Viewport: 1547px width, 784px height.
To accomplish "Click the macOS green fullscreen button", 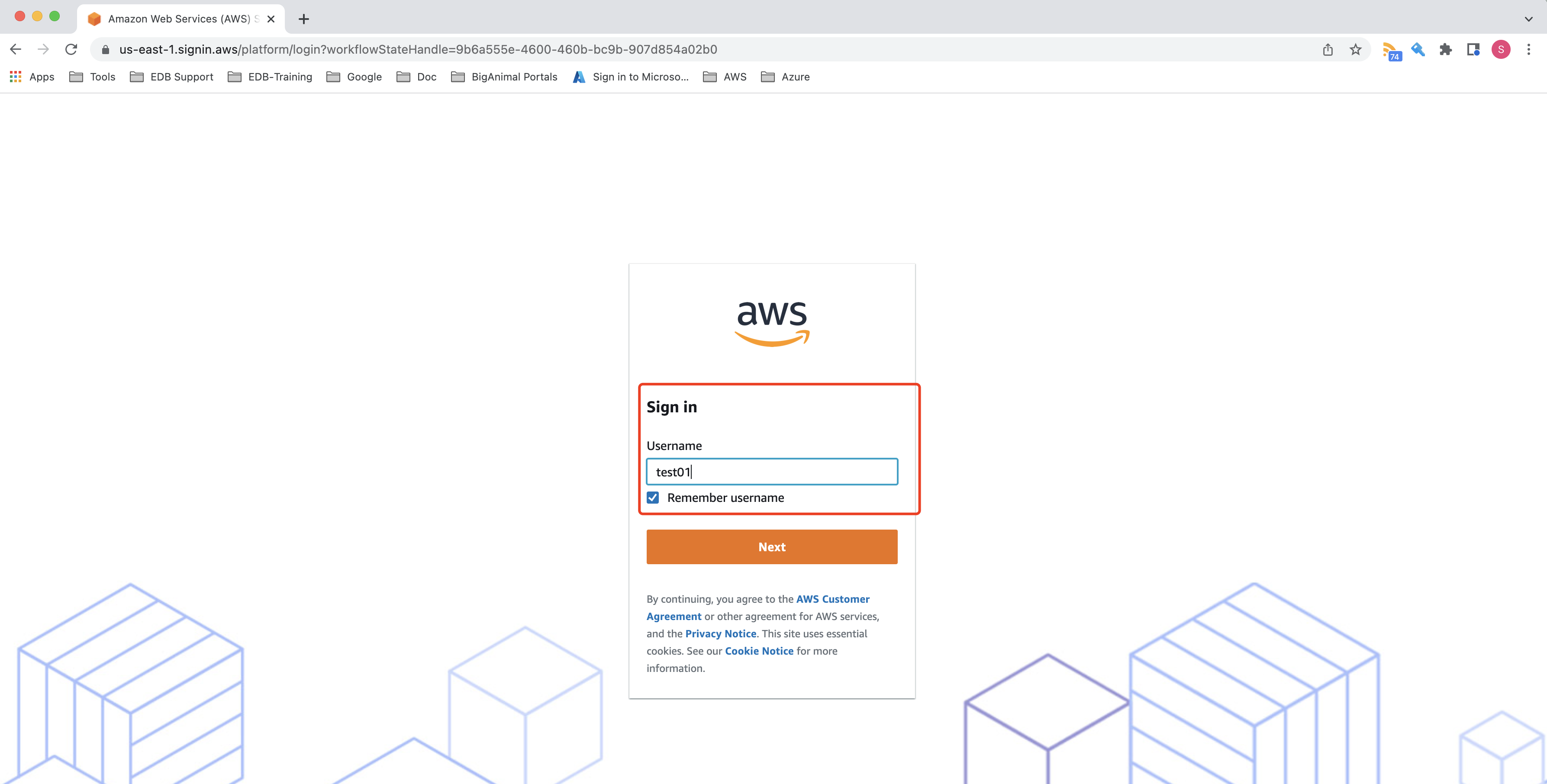I will coord(55,16).
